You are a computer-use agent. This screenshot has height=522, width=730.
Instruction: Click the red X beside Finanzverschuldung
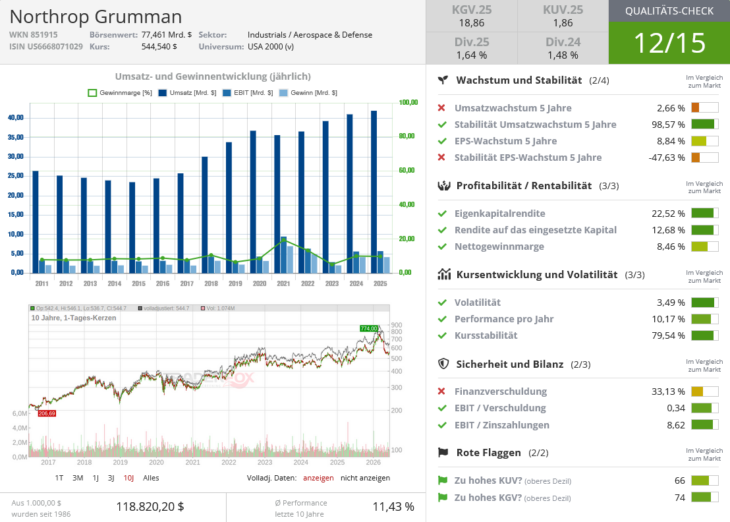[442, 391]
